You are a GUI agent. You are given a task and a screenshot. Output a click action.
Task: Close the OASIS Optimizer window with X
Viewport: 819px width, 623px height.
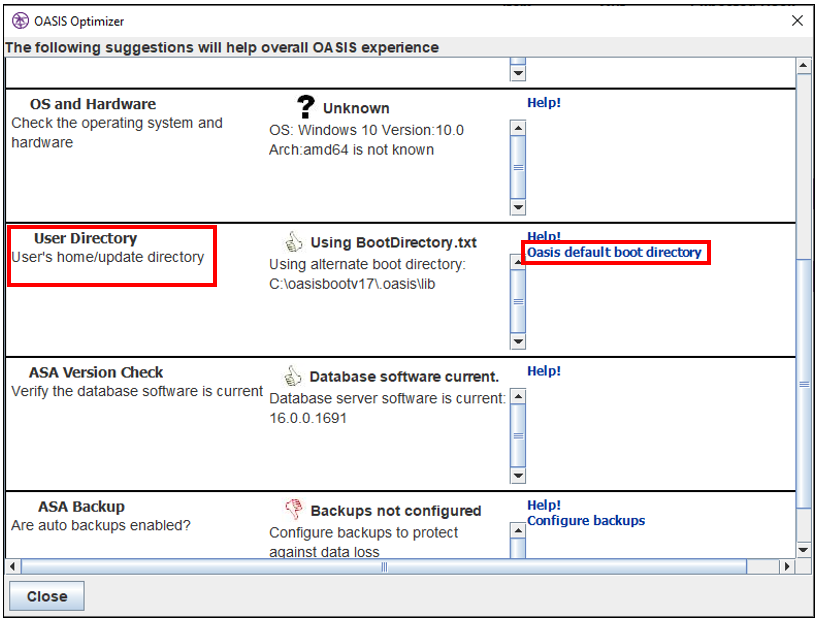coord(797,20)
